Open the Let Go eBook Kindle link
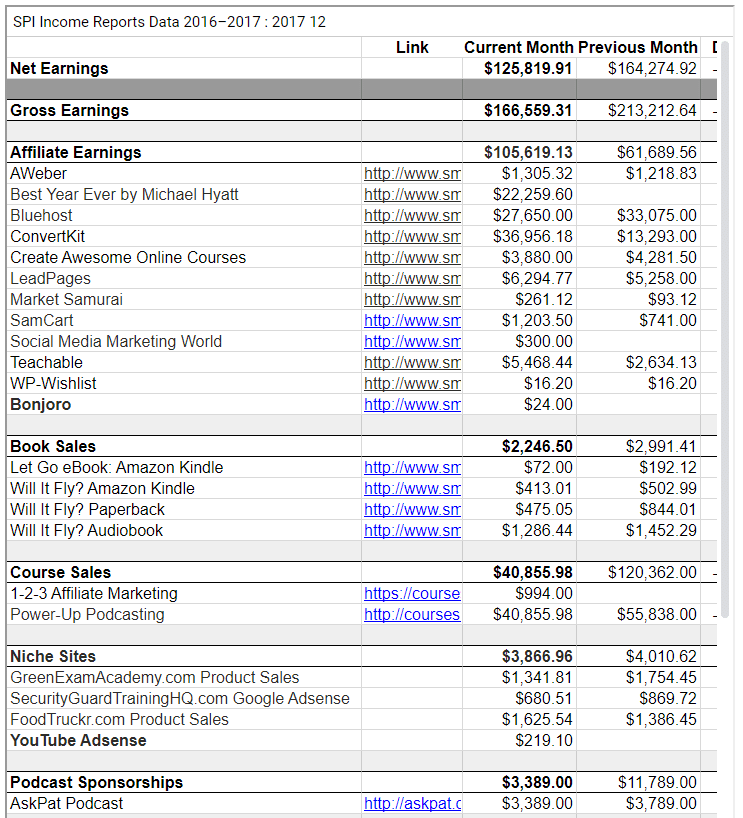 click(412, 467)
